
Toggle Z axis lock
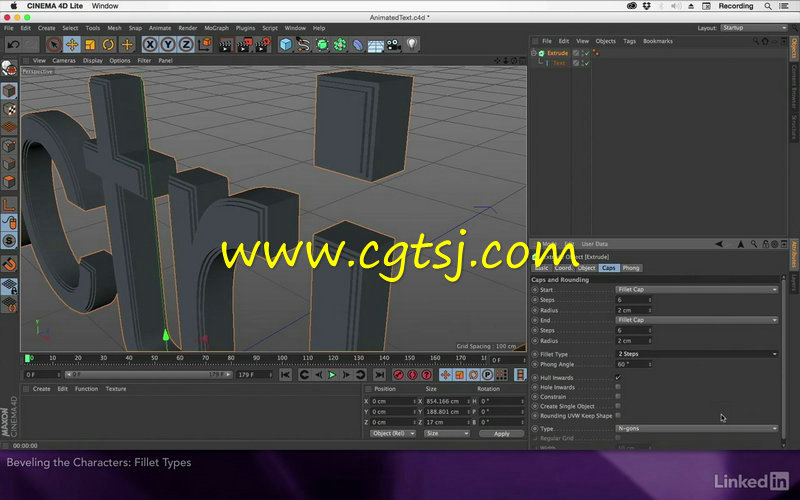186,44
